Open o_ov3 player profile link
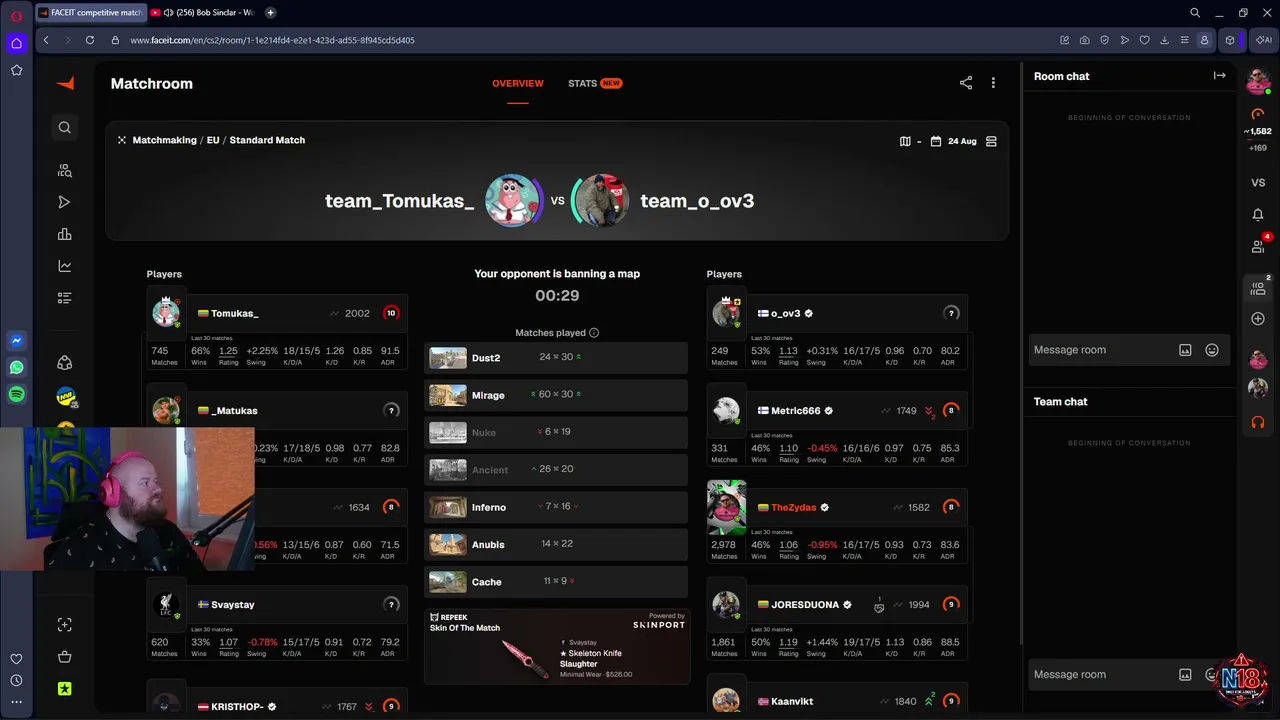1280x720 pixels. 786,314
